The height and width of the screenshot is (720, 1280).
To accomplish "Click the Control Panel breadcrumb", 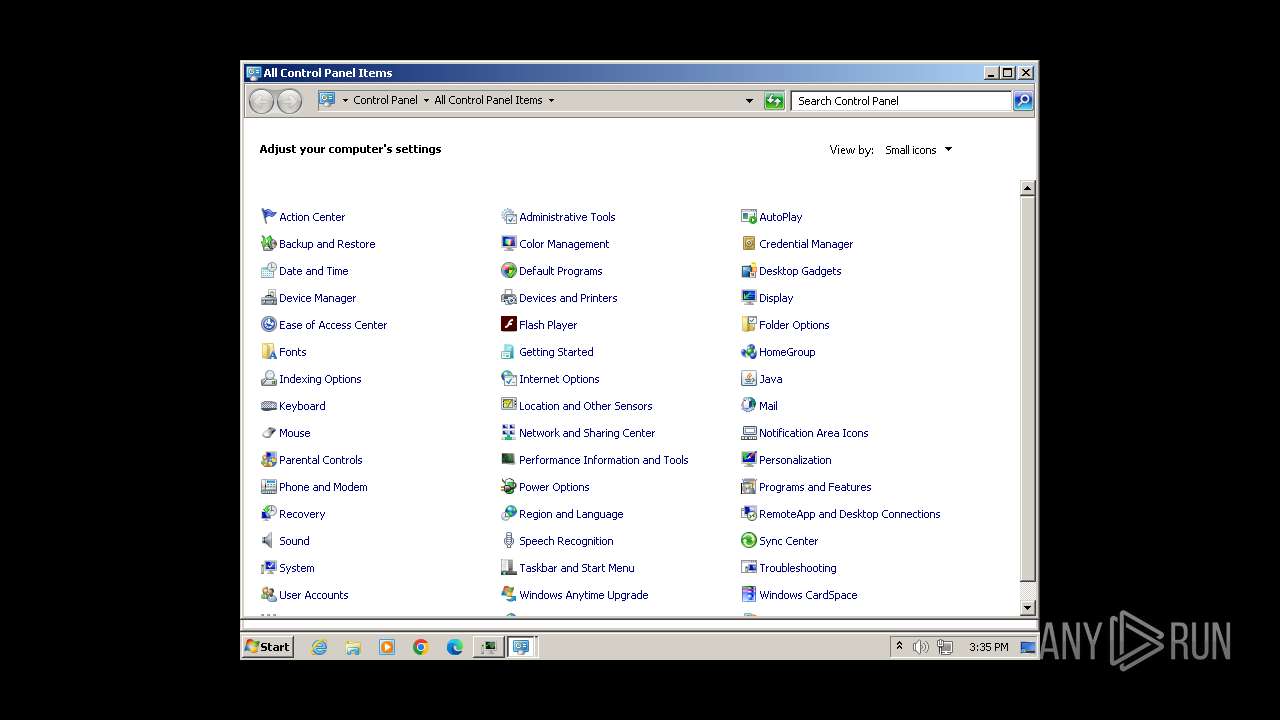I will [385, 100].
